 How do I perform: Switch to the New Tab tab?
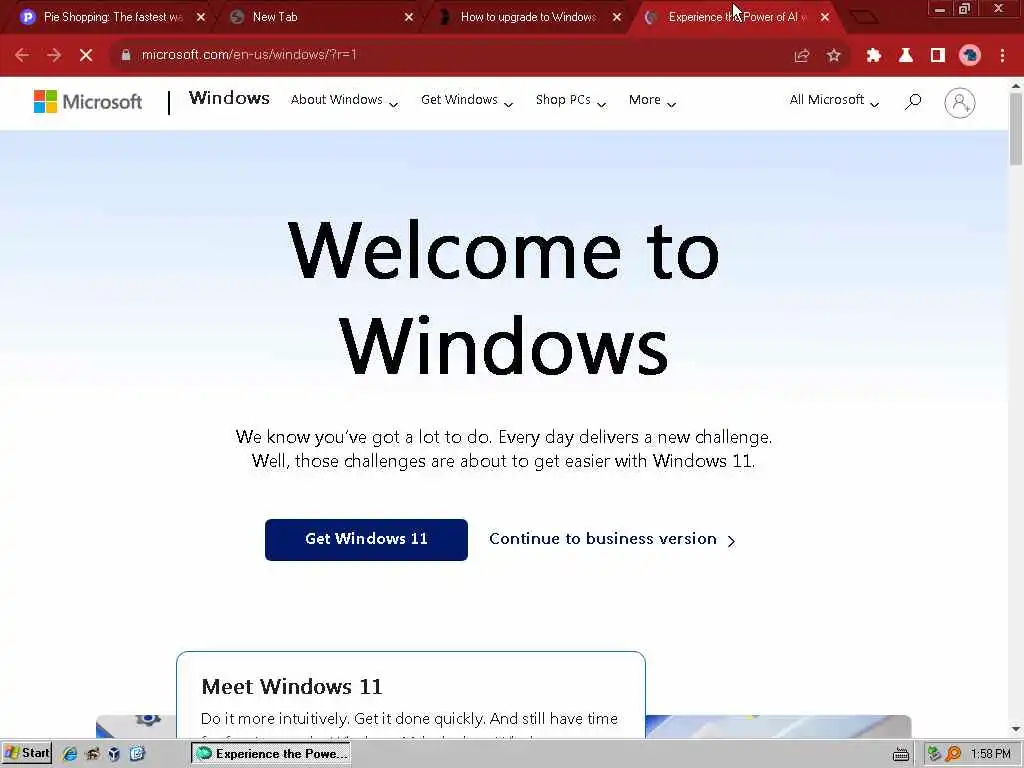tap(320, 17)
